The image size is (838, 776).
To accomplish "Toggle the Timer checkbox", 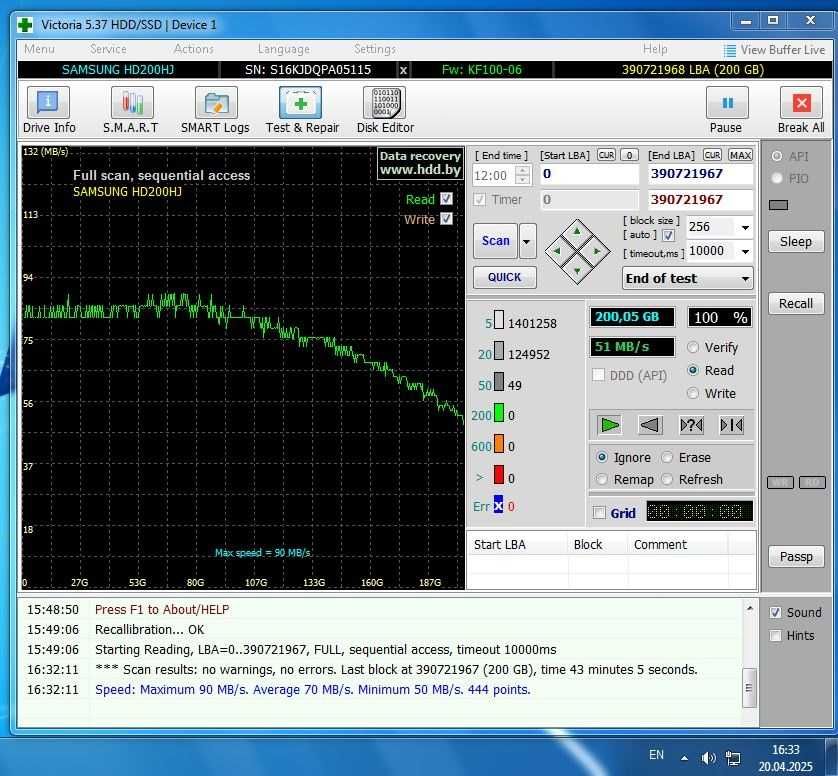I will click(479, 199).
